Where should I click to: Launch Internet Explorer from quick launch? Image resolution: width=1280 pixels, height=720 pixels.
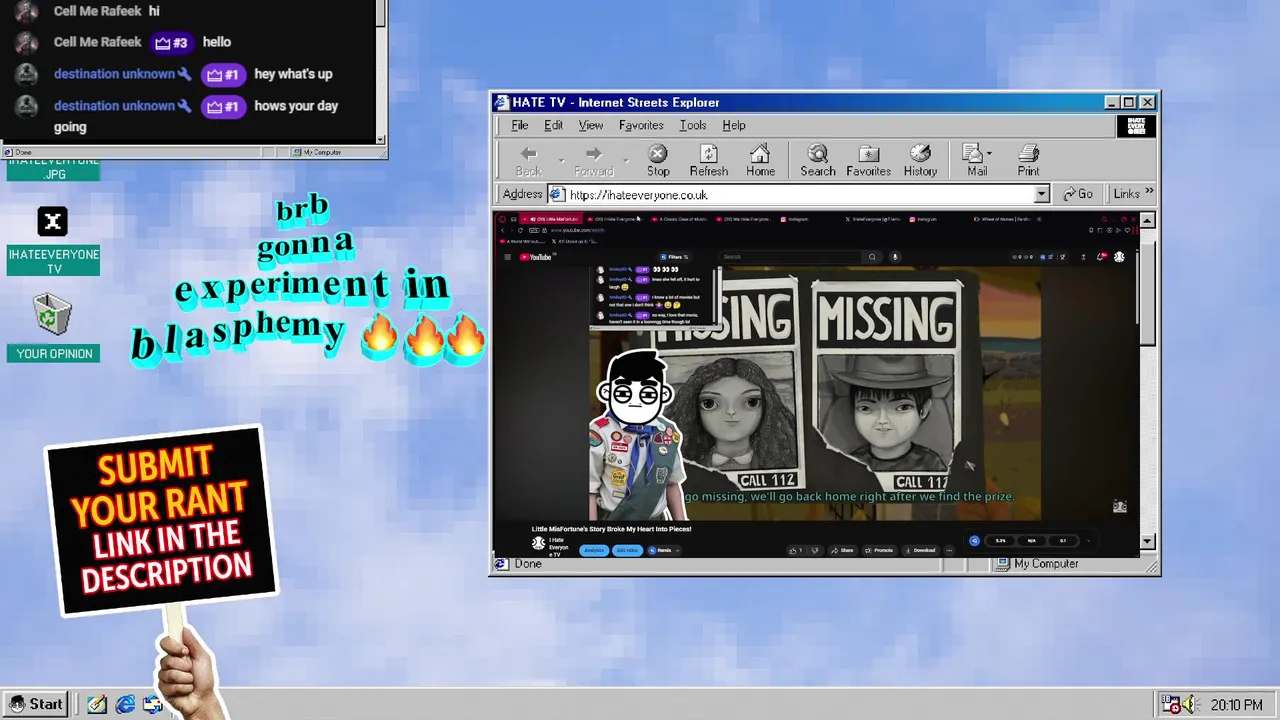pyautogui.click(x=125, y=704)
